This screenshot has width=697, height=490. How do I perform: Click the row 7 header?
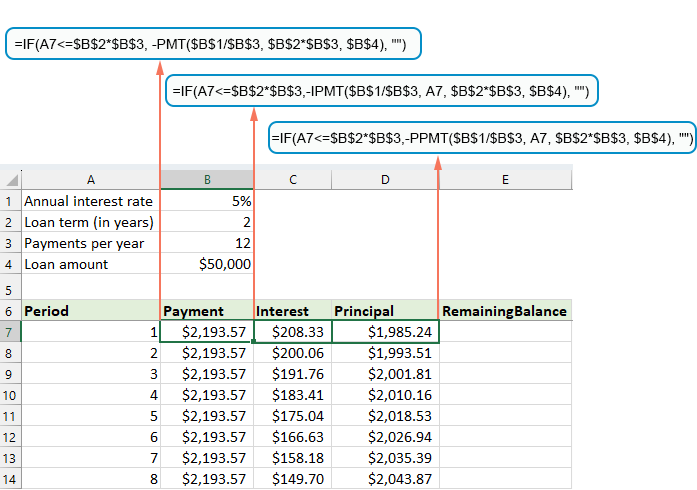10,332
